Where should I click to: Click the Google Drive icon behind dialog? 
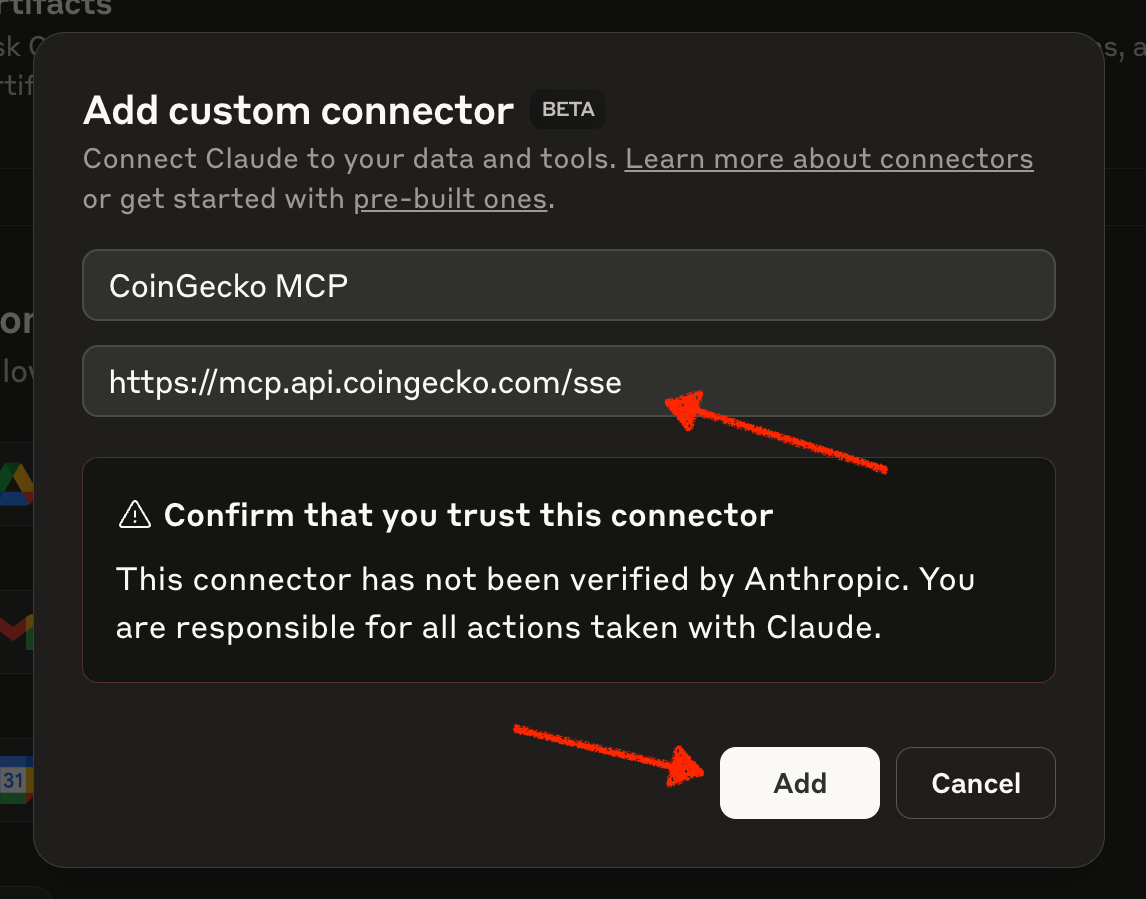click(16, 483)
